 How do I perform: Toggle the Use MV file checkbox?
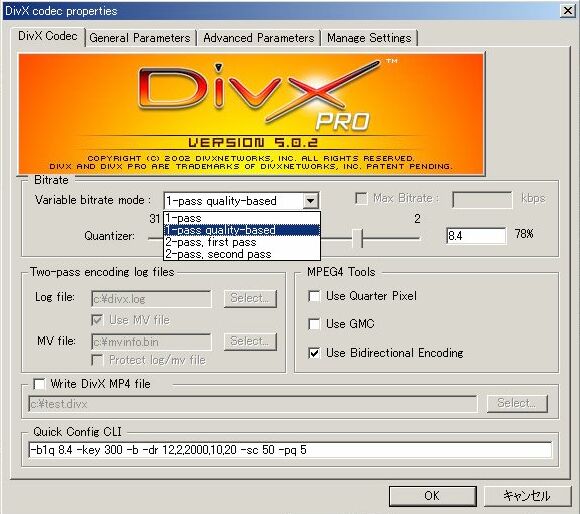pyautogui.click(x=97, y=320)
